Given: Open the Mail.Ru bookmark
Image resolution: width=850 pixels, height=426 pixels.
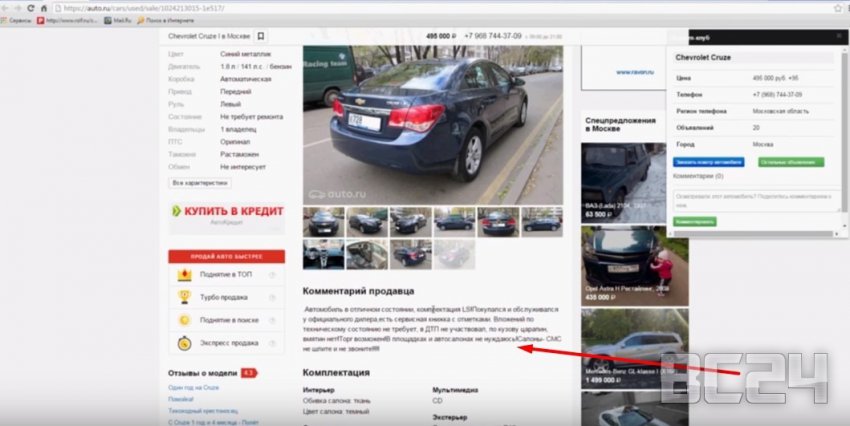Looking at the screenshot, I should coord(117,19).
